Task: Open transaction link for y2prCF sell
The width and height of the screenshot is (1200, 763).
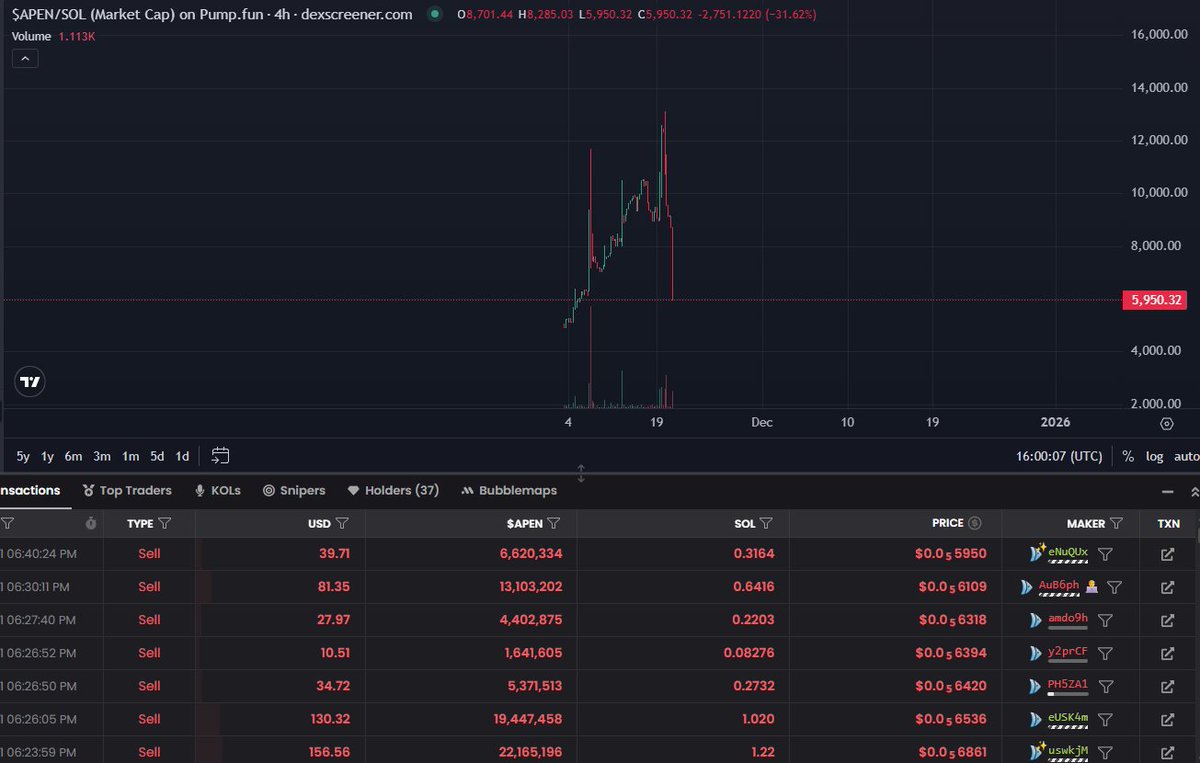Action: point(1167,653)
